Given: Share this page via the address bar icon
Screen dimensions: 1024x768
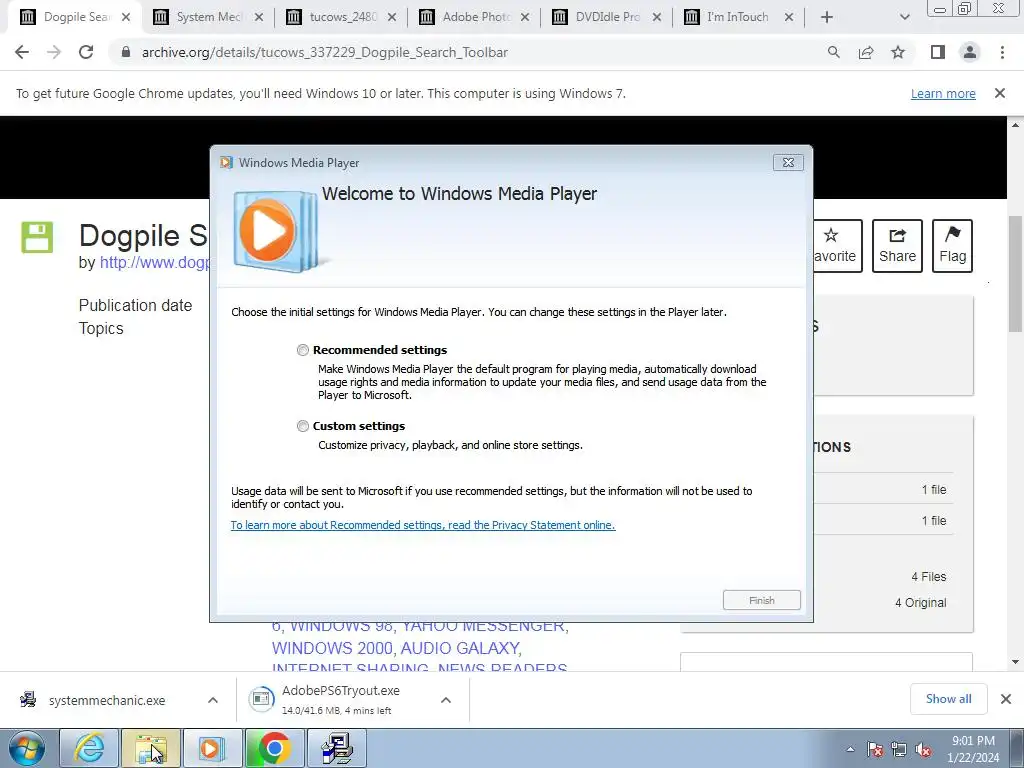Looking at the screenshot, I should click(x=866, y=52).
